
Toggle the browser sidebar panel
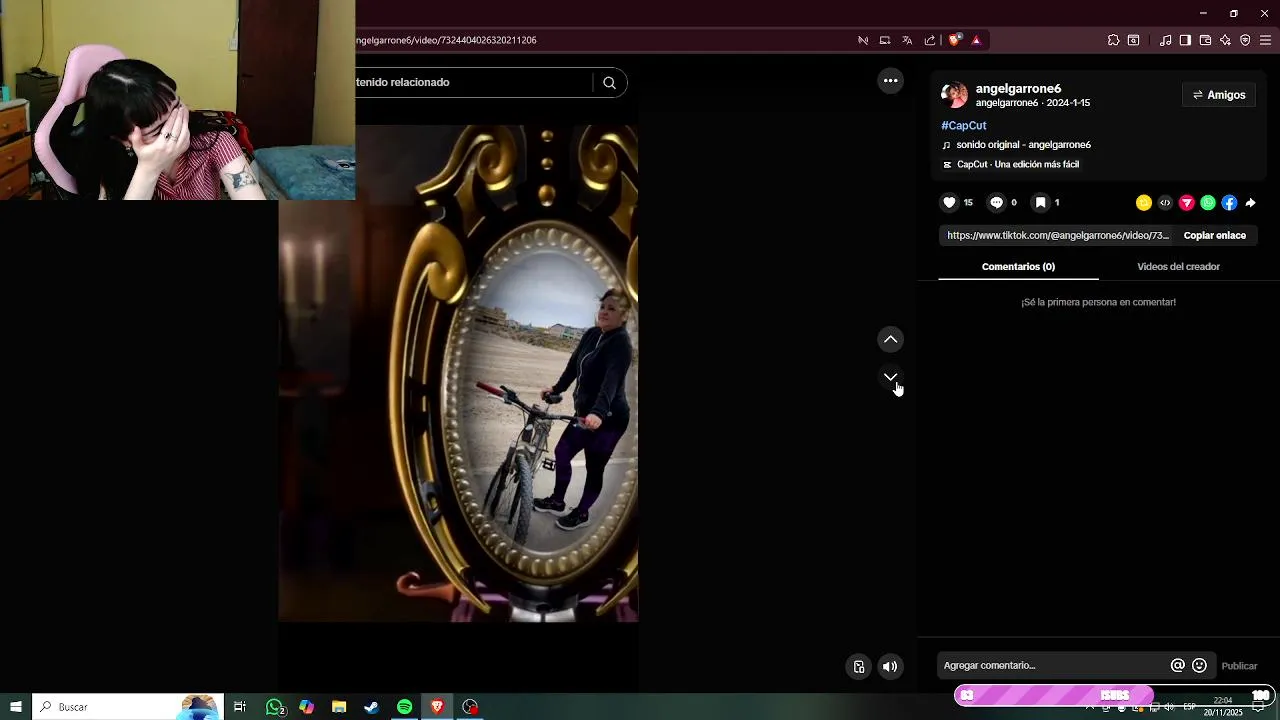(1185, 40)
